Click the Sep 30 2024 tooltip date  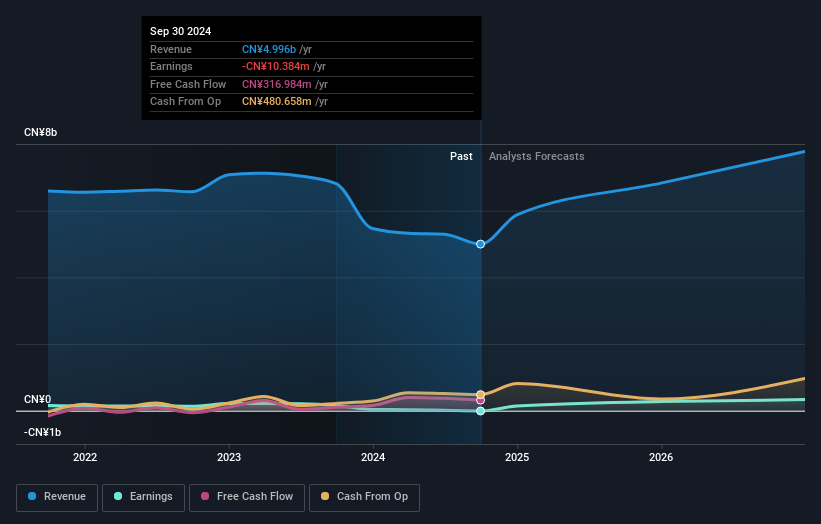181,31
